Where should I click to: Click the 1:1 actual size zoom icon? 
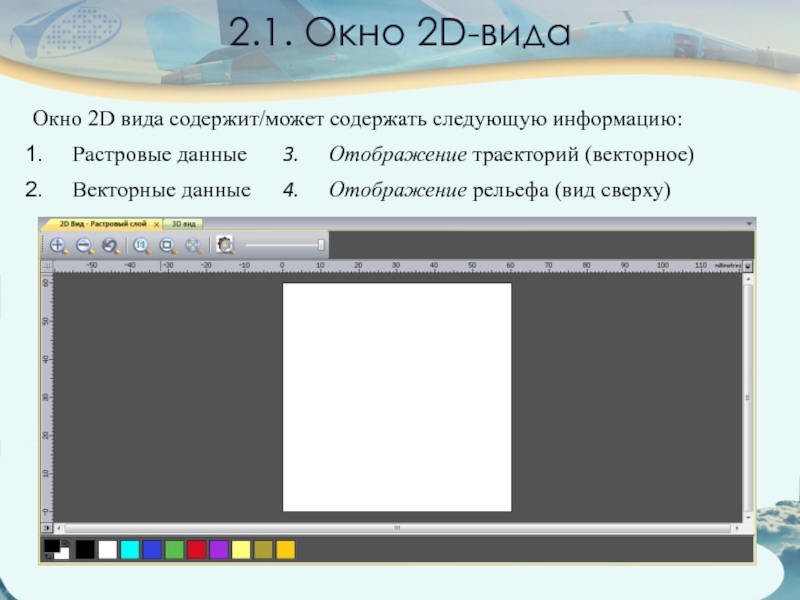coord(141,245)
